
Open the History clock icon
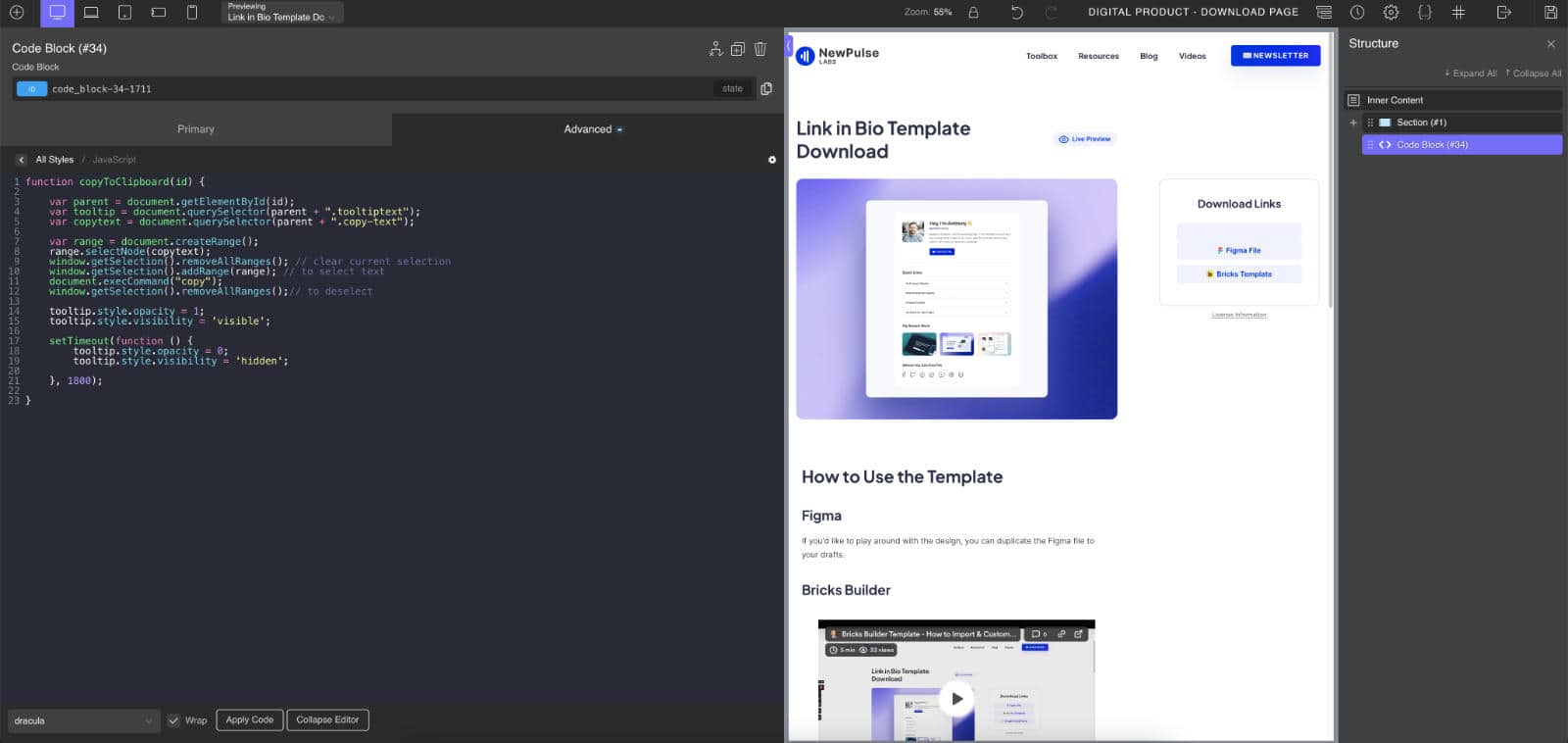click(1357, 13)
